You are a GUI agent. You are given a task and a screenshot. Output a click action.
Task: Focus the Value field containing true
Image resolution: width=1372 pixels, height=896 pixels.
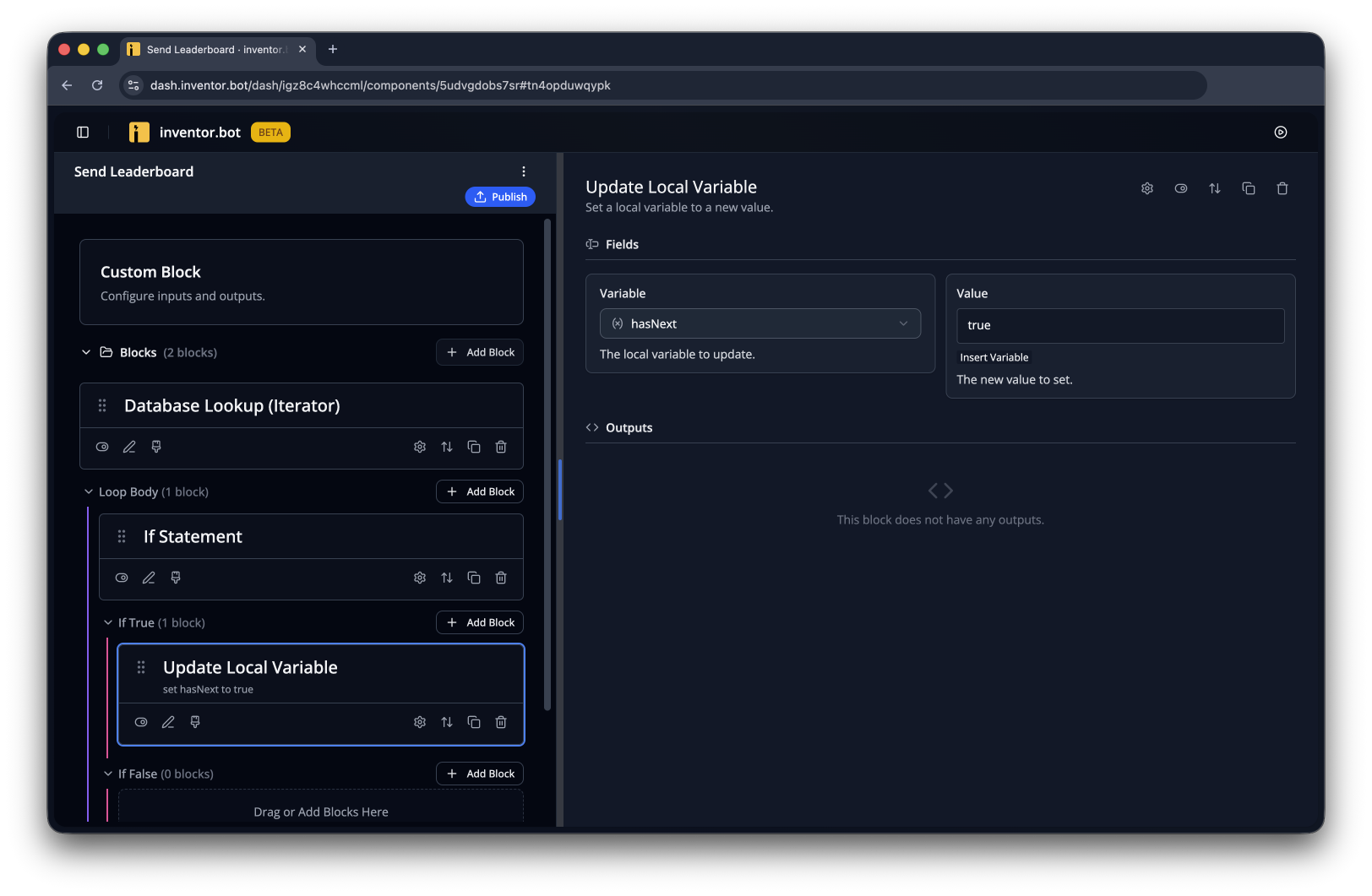pos(1120,325)
